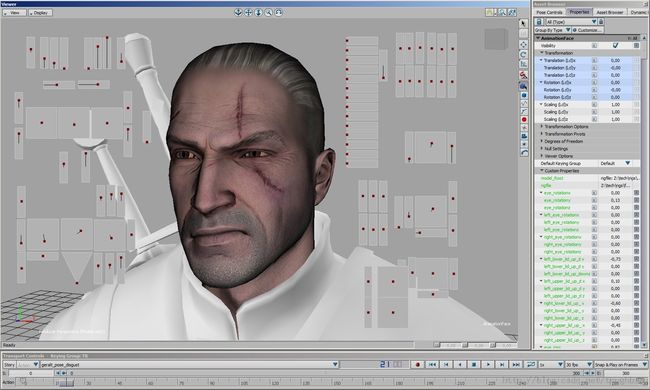Jump to the start of the take

[432, 364]
